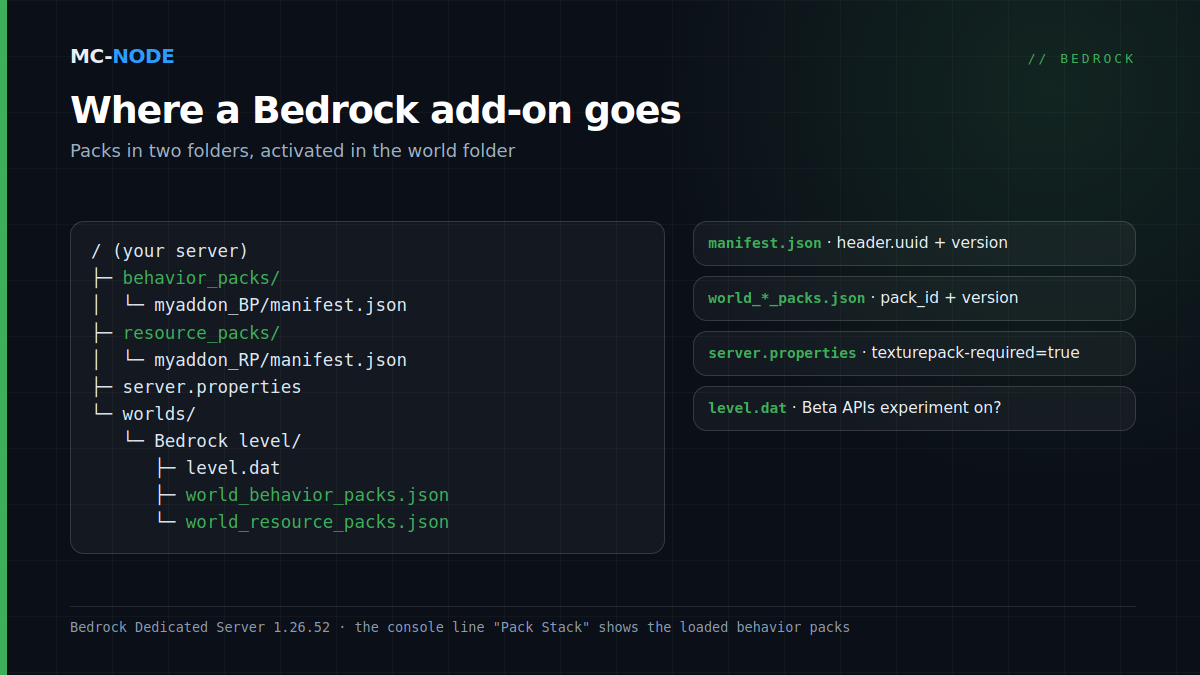Click the MC-NODE logo text
The height and width of the screenshot is (675, 1200).
point(122,57)
